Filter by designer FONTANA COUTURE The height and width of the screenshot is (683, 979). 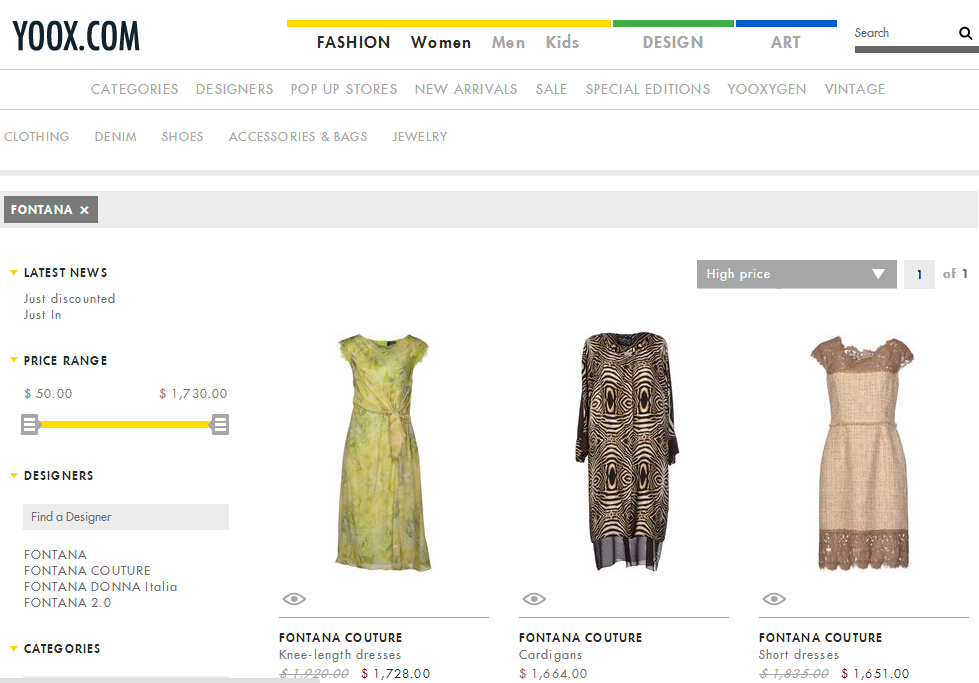click(87, 571)
